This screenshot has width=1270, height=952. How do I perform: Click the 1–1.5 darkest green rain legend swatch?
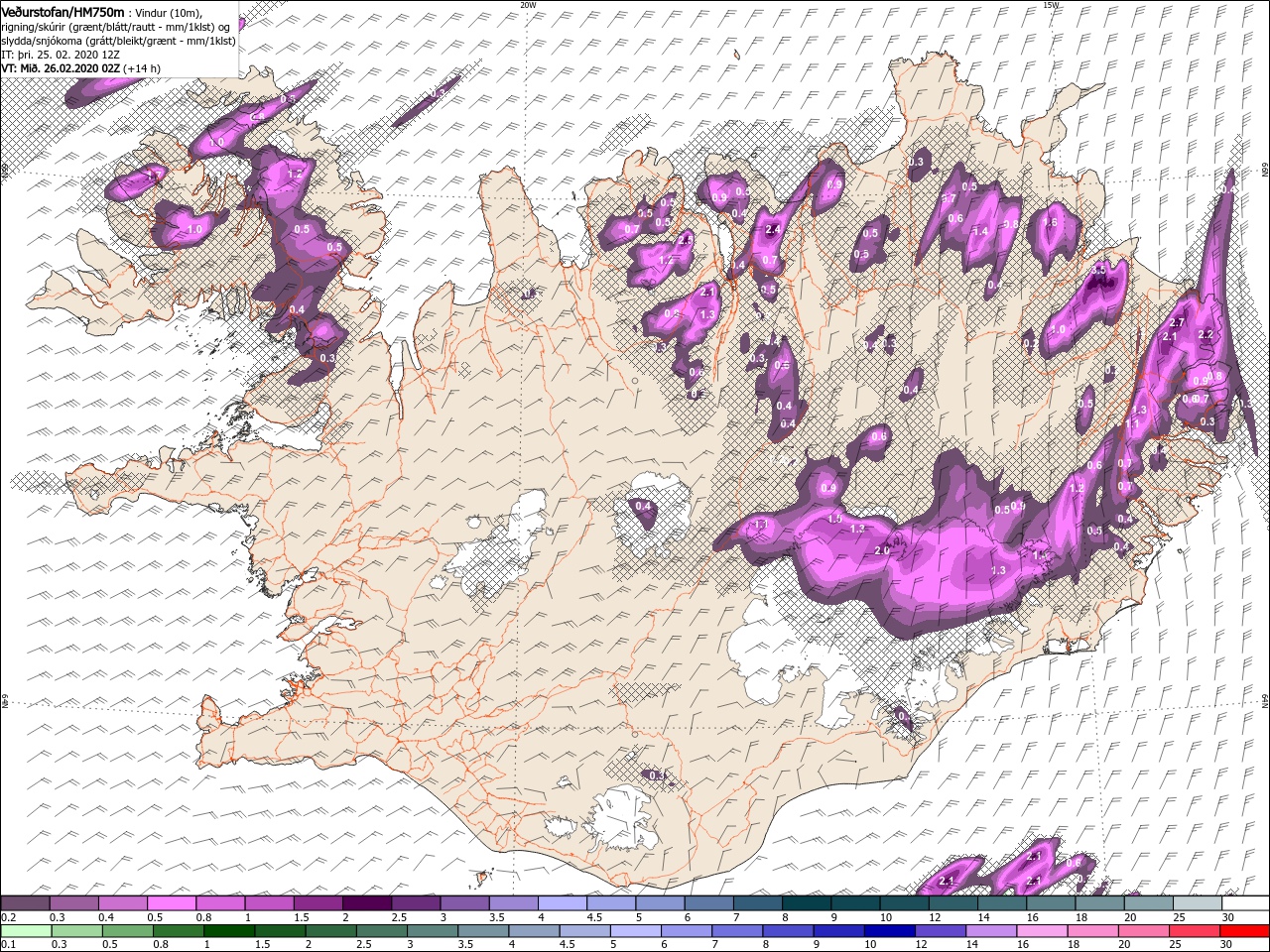tap(228, 931)
